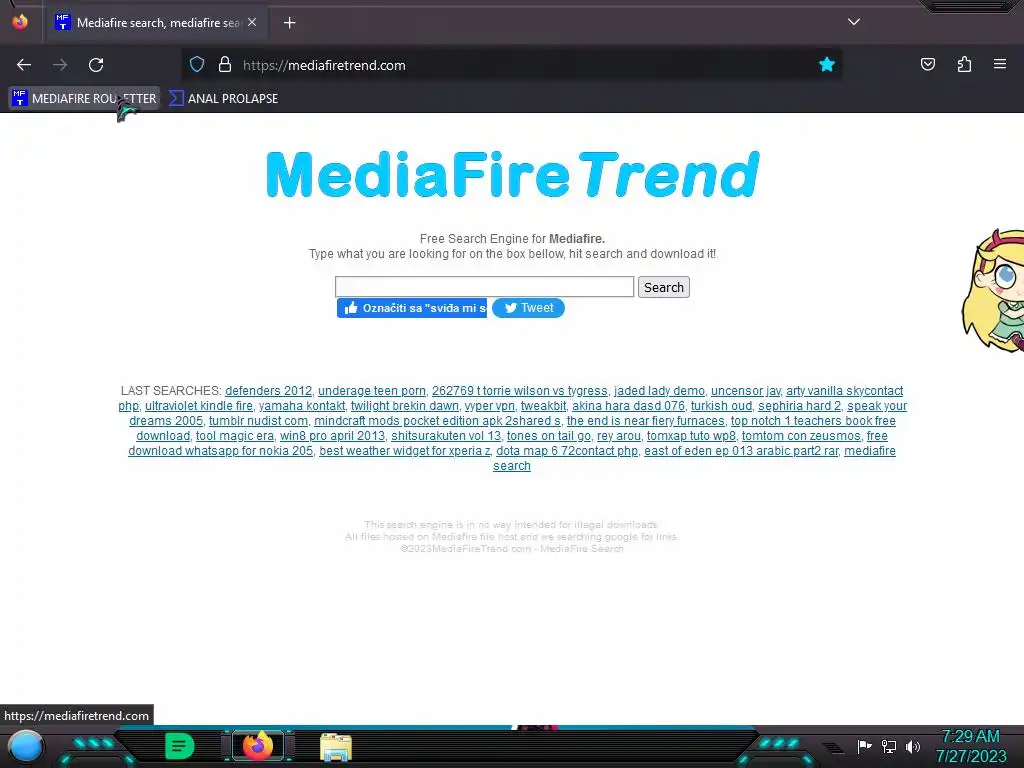Image resolution: width=1024 pixels, height=768 pixels.
Task: Select the Mediafire search browser tab
Action: pyautogui.click(x=157, y=23)
